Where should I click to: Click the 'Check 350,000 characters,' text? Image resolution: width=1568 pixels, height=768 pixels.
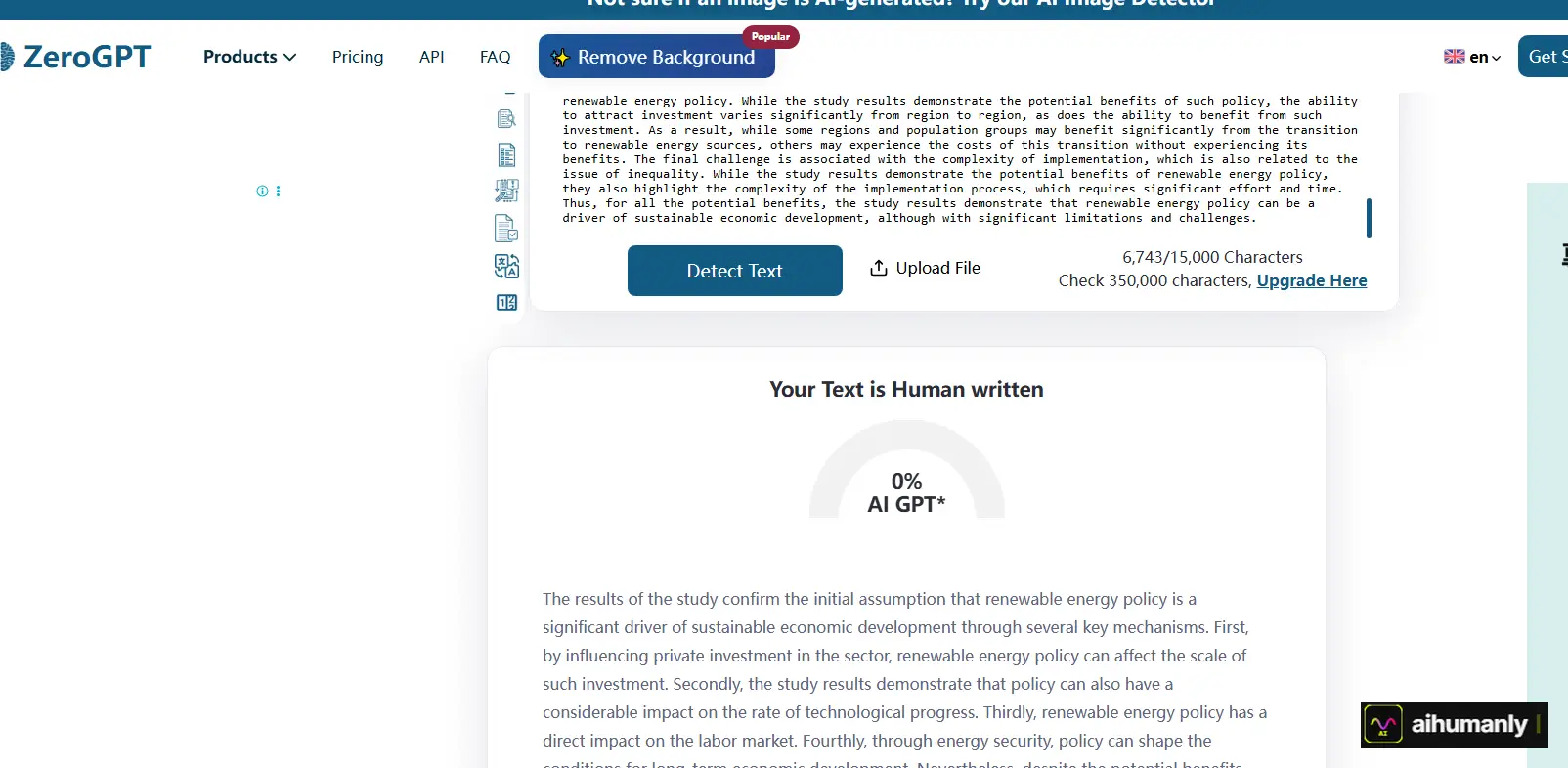tap(1154, 280)
